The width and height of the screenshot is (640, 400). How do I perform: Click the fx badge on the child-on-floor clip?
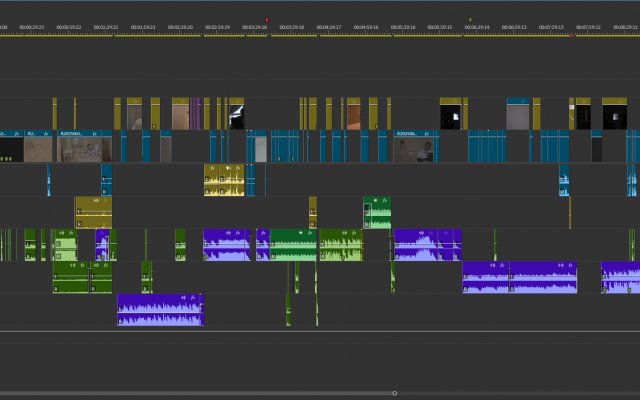tap(95, 133)
